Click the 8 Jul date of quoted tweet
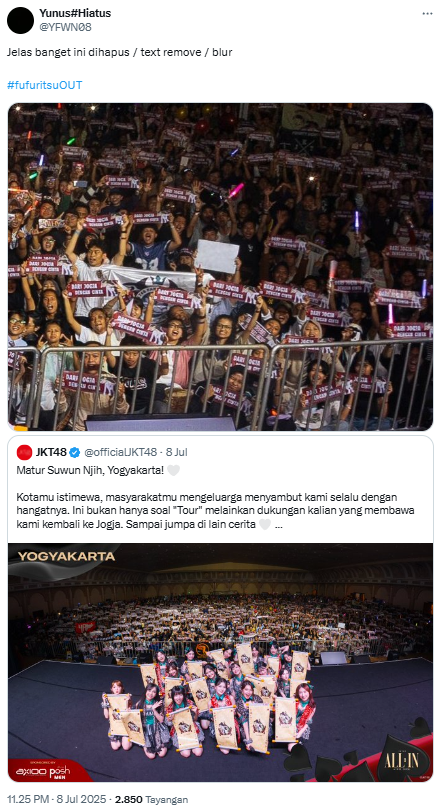This screenshot has width=442, height=808. coord(177,452)
